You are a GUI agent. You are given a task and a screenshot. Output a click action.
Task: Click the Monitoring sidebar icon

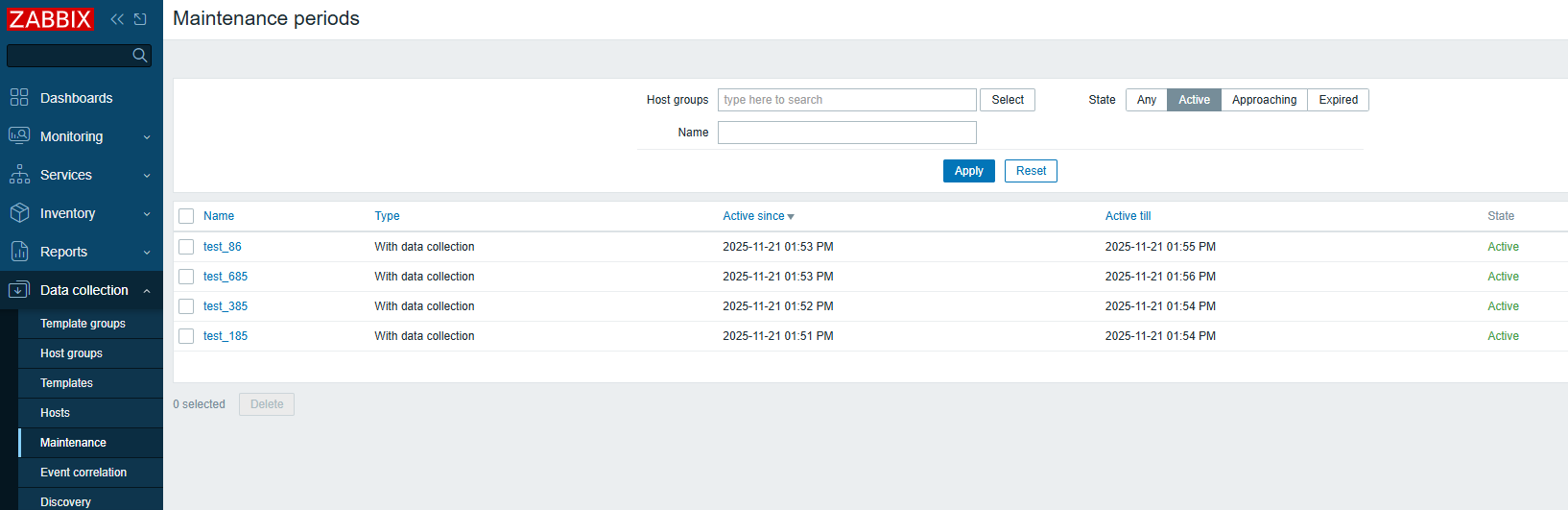pos(19,136)
